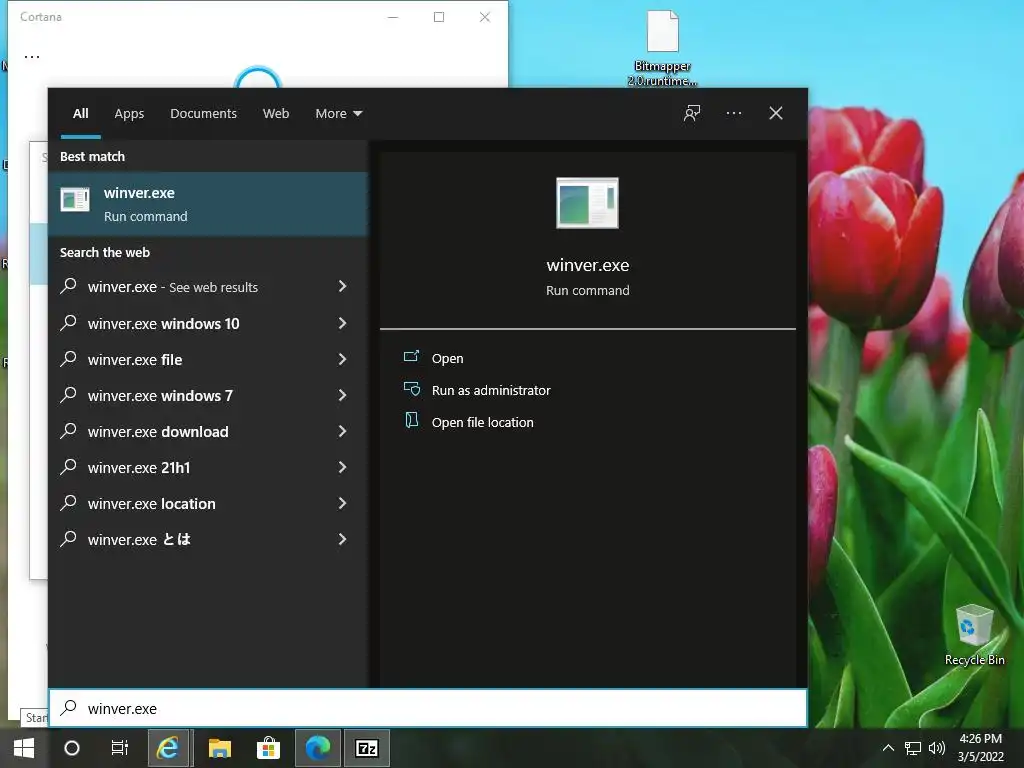The width and height of the screenshot is (1024, 768).
Task: Click the Open action icon
Action: point(411,357)
